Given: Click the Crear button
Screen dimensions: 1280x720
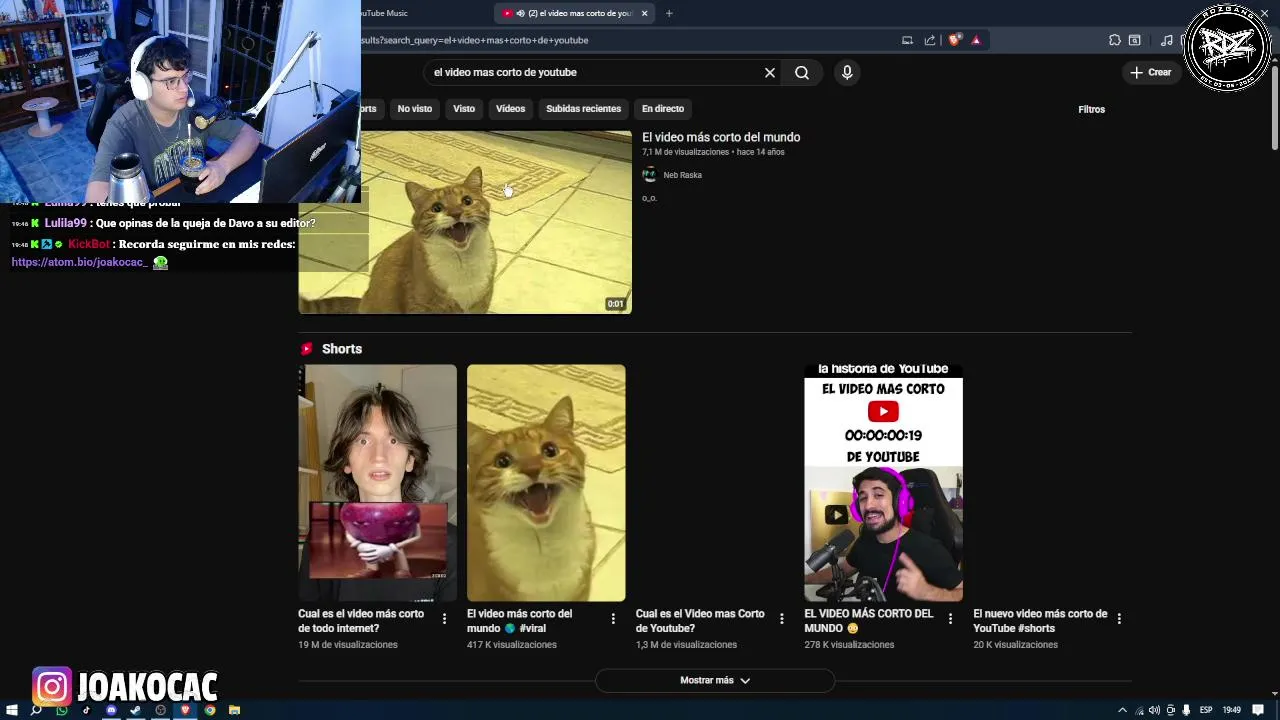Looking at the screenshot, I should (x=1150, y=72).
